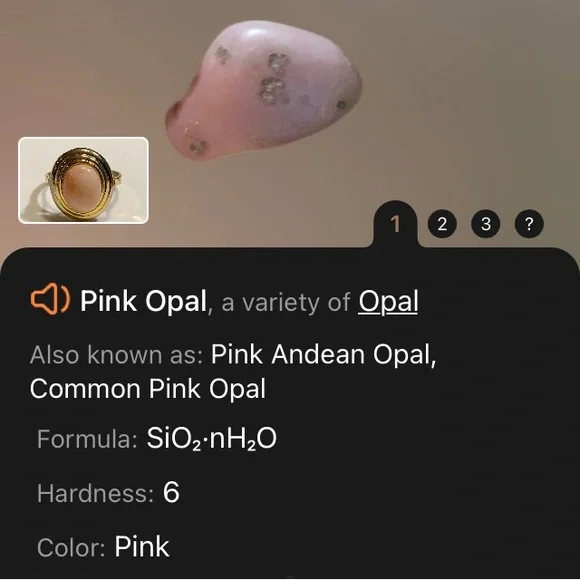Tap the Color value Pink

click(x=142, y=546)
